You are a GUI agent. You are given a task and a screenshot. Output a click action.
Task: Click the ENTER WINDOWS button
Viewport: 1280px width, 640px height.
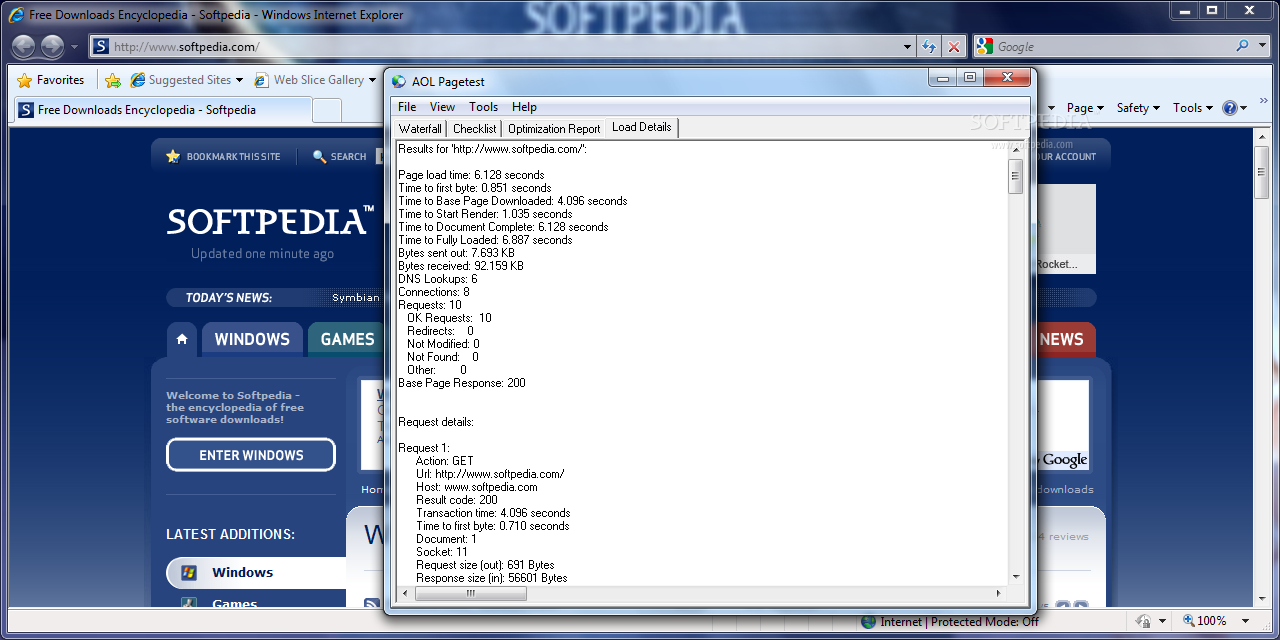(x=251, y=455)
